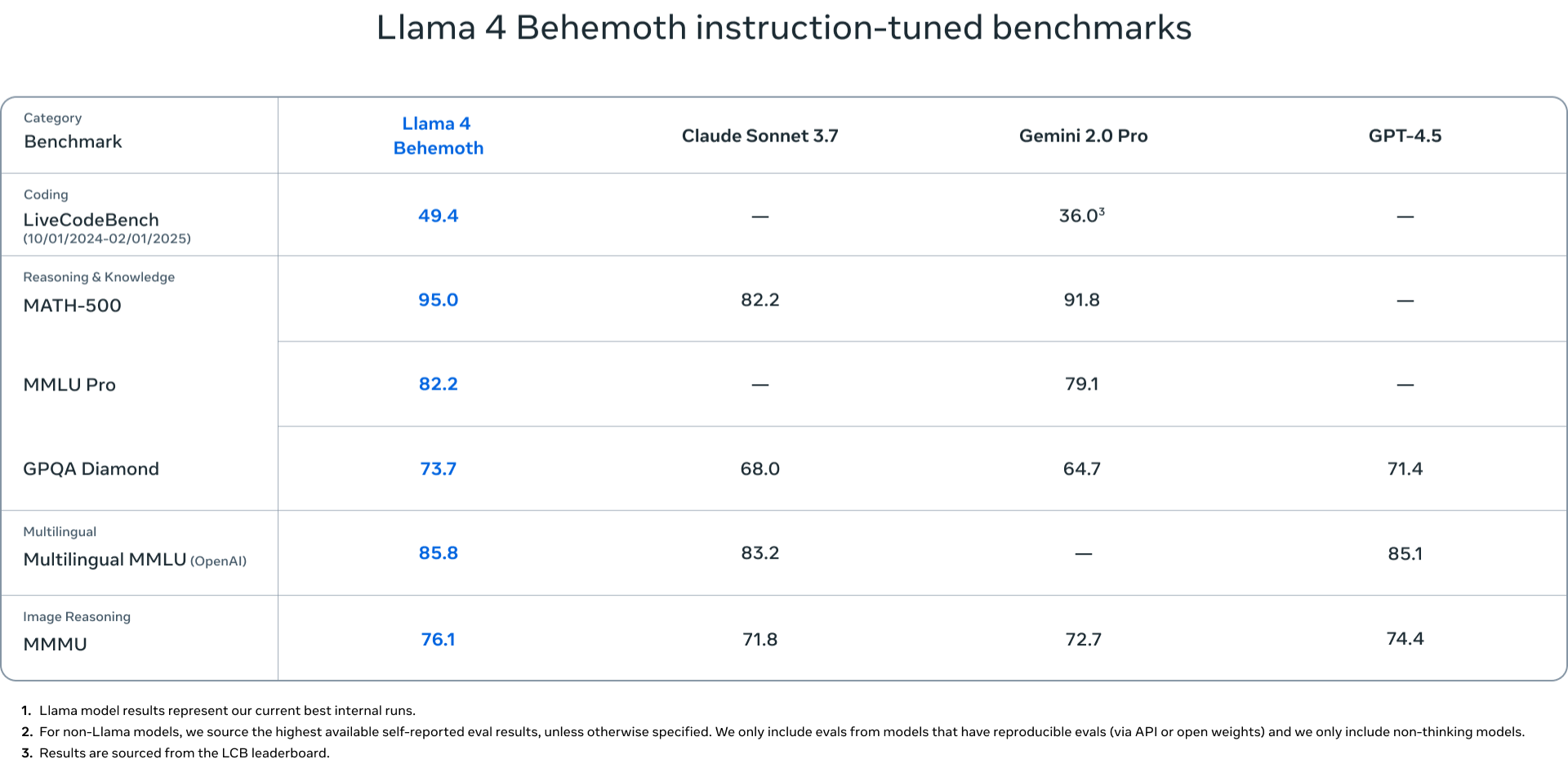Click the Gemini 2.0 Pro column header
Viewport: 1568px width, 777px height.
click(x=1083, y=136)
